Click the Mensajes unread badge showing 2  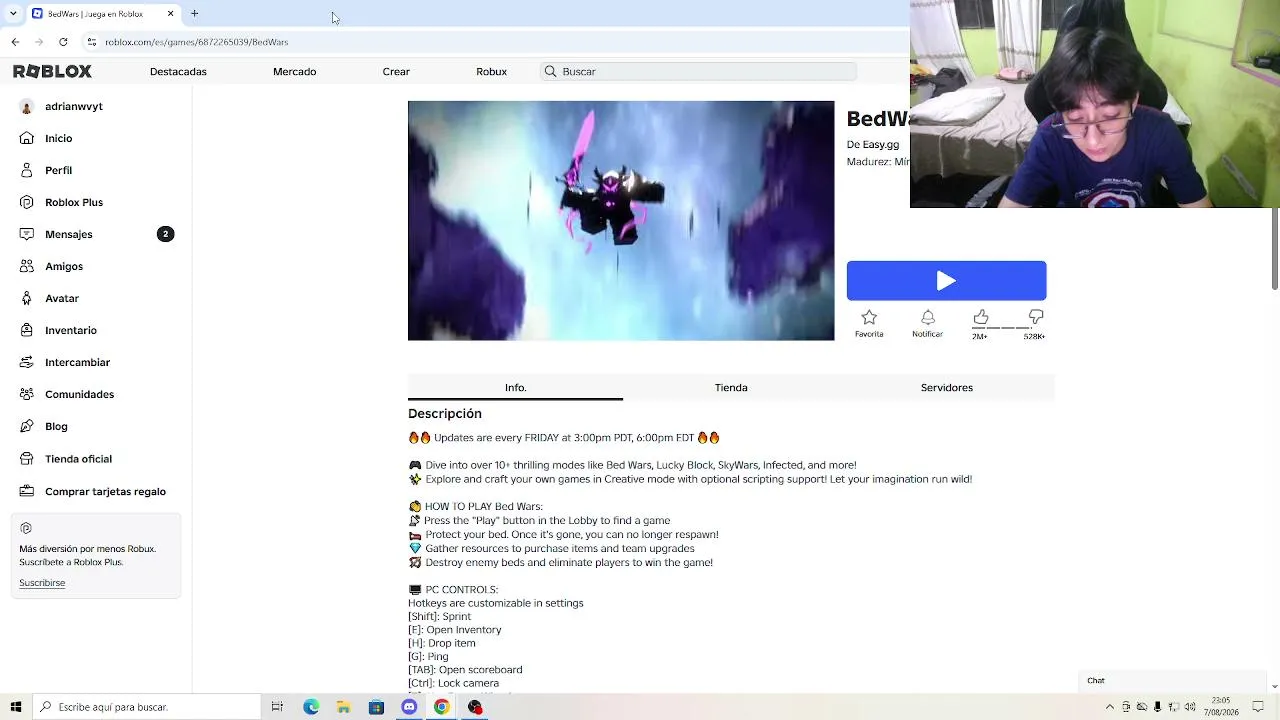(166, 234)
